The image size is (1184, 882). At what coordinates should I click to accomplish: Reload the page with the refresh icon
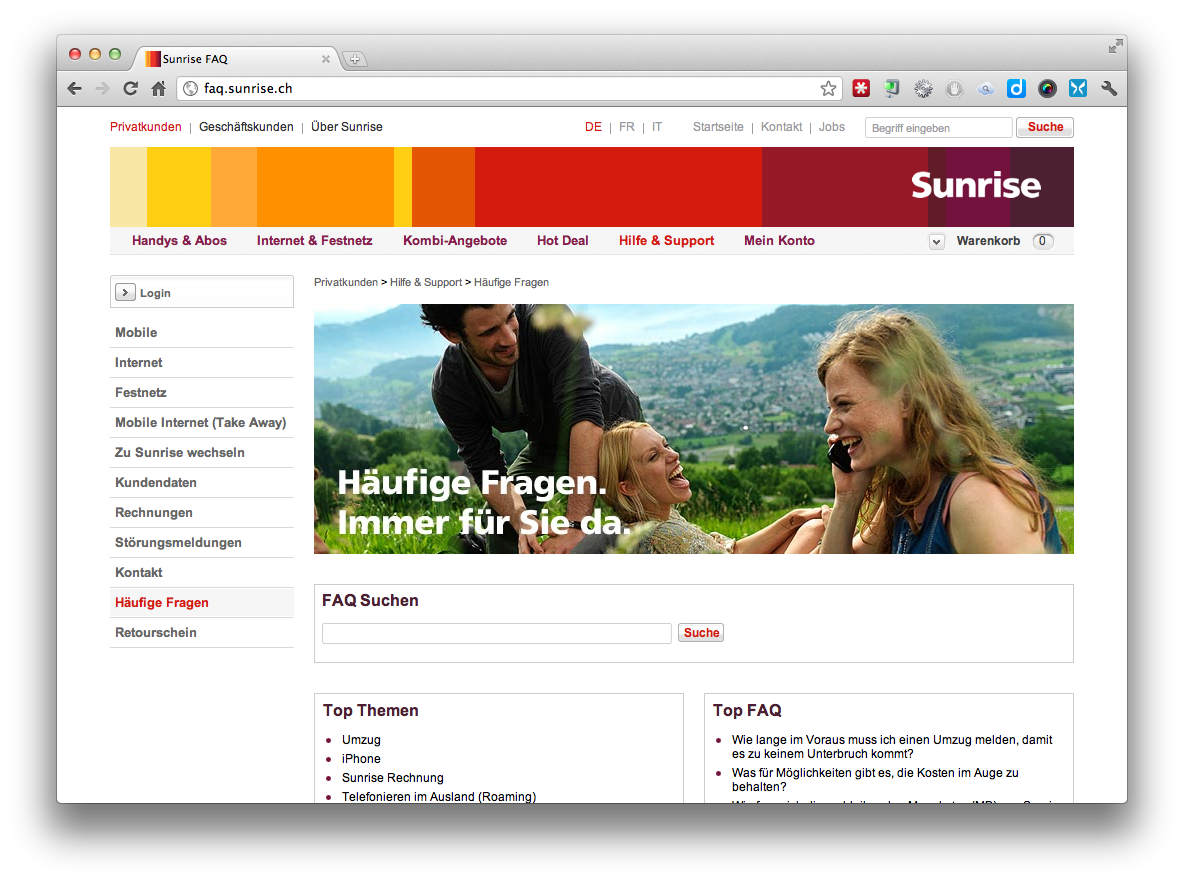pos(131,88)
